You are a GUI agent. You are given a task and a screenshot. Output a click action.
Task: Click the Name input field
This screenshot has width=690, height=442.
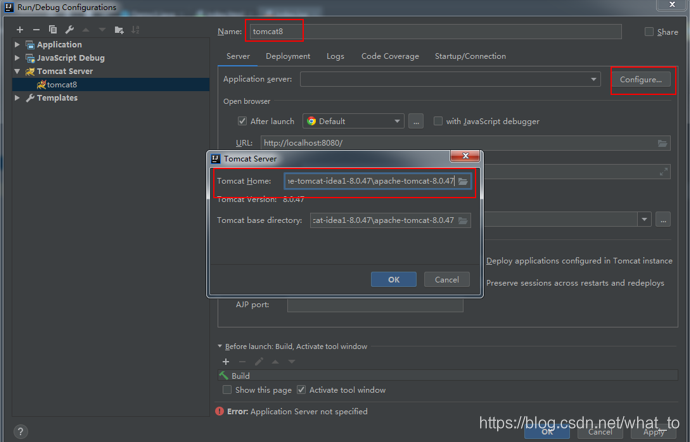pyautogui.click(x=436, y=32)
